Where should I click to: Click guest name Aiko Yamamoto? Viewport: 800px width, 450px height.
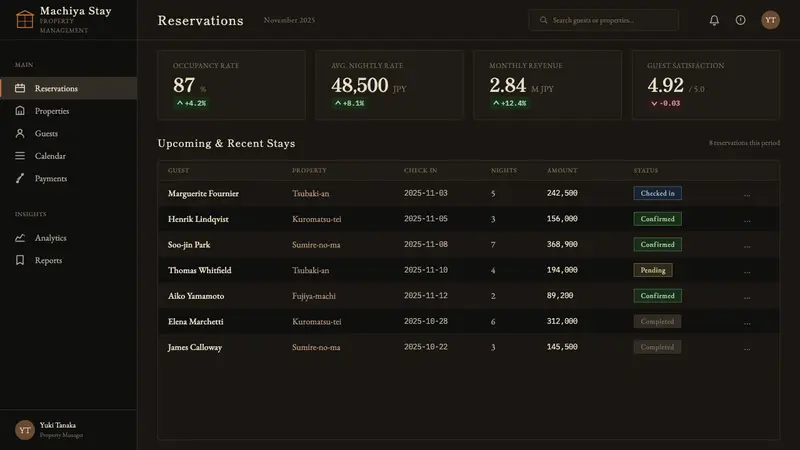(196, 296)
